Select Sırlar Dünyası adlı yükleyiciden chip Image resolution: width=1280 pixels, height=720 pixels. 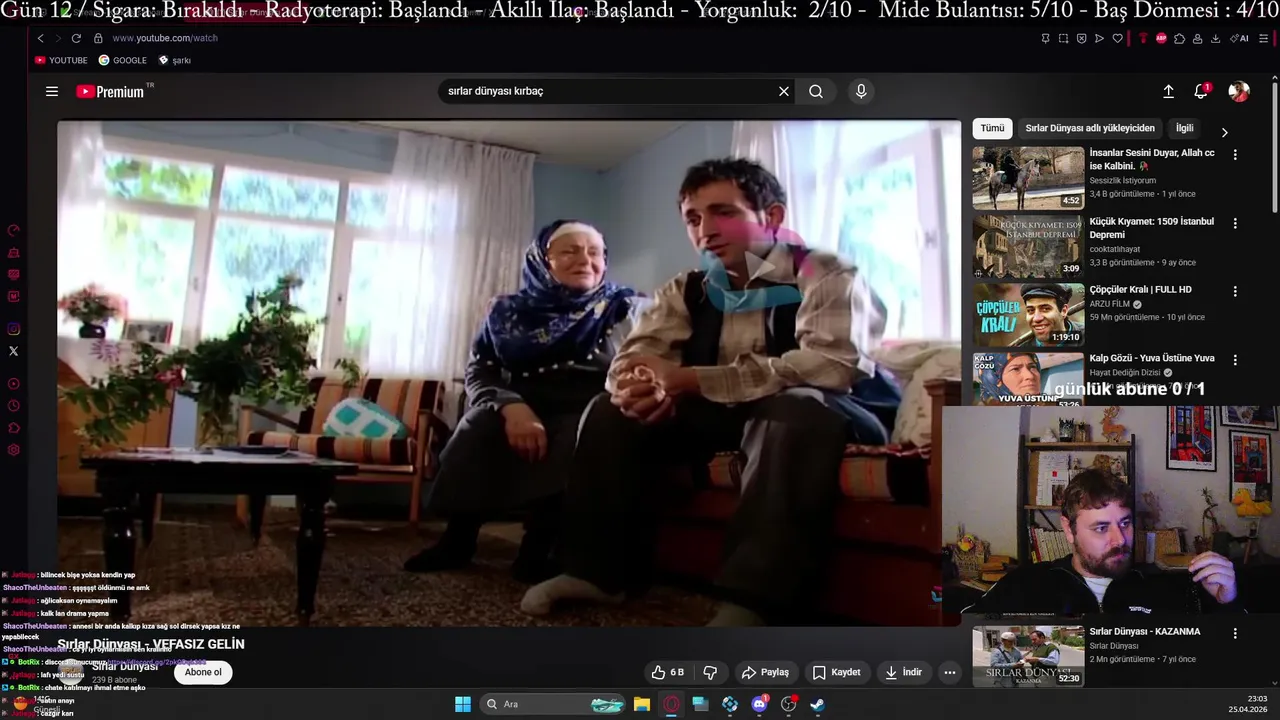pos(1090,128)
